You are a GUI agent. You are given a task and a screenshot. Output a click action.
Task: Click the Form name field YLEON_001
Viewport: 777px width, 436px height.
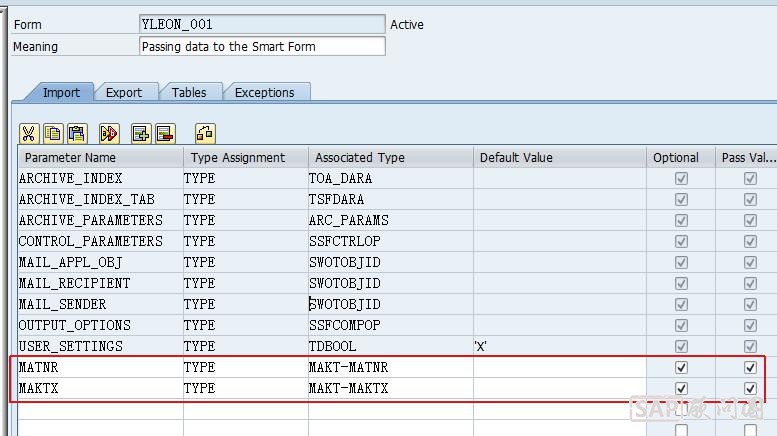click(262, 24)
